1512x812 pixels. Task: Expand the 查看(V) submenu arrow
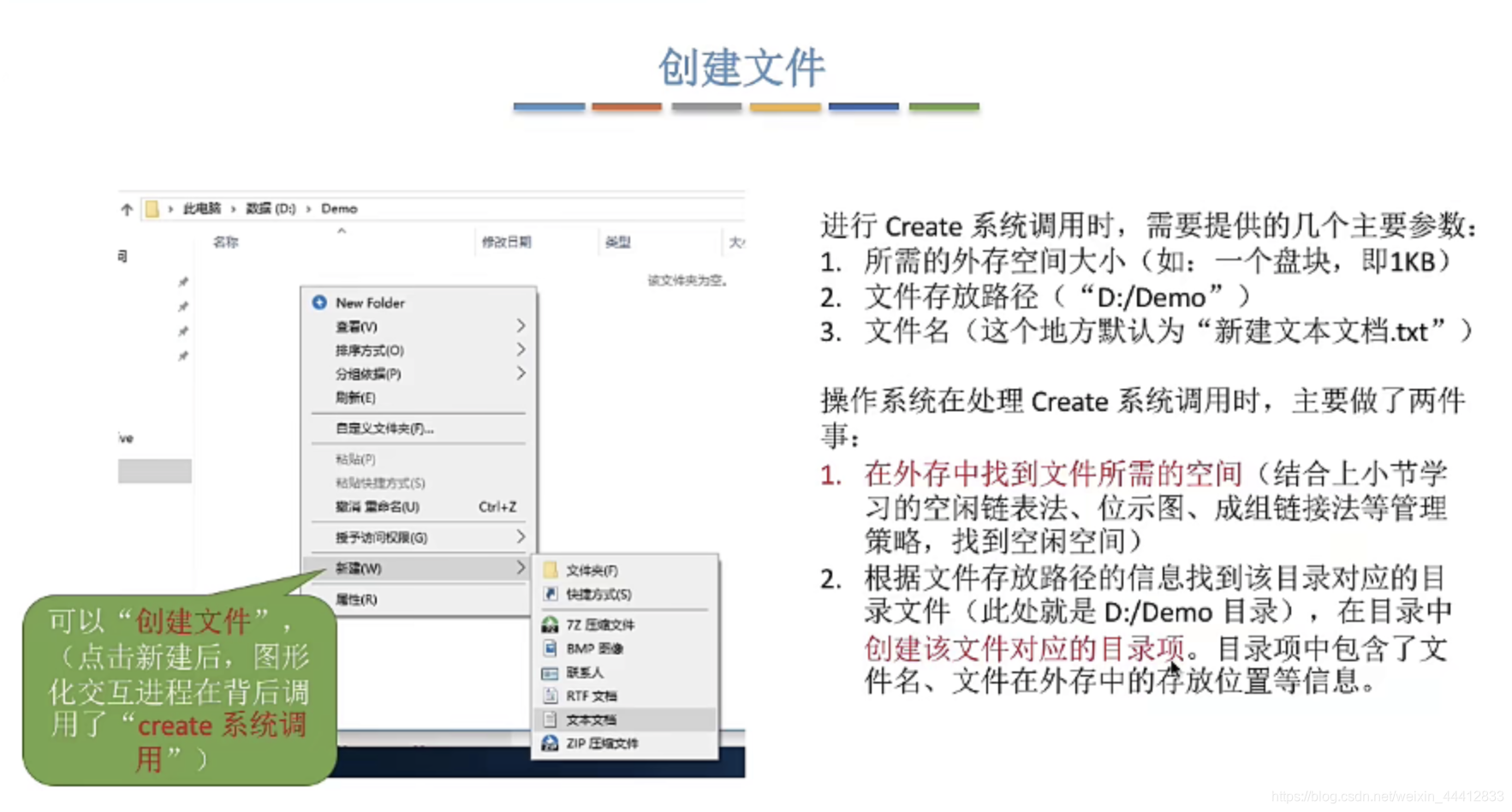click(521, 326)
